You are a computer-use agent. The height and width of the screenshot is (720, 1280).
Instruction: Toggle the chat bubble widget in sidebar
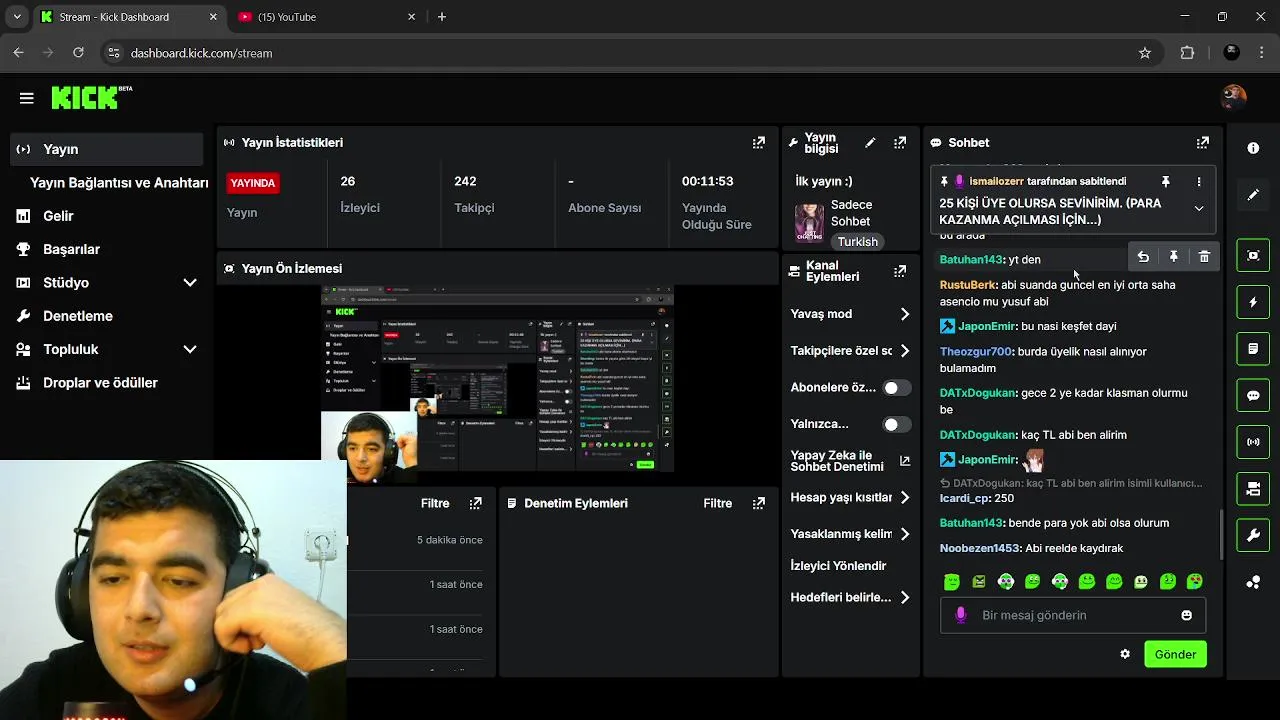pyautogui.click(x=1253, y=395)
